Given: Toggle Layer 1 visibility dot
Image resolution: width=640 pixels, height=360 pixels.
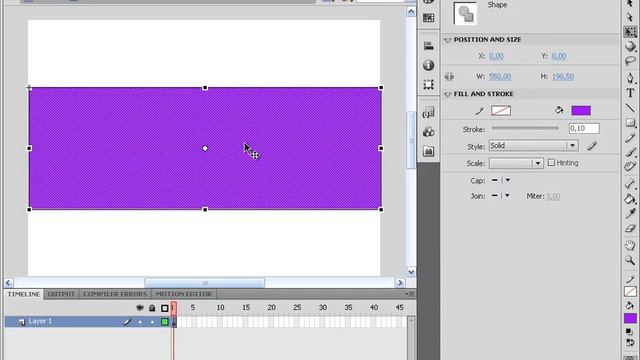Looking at the screenshot, I should point(140,322).
